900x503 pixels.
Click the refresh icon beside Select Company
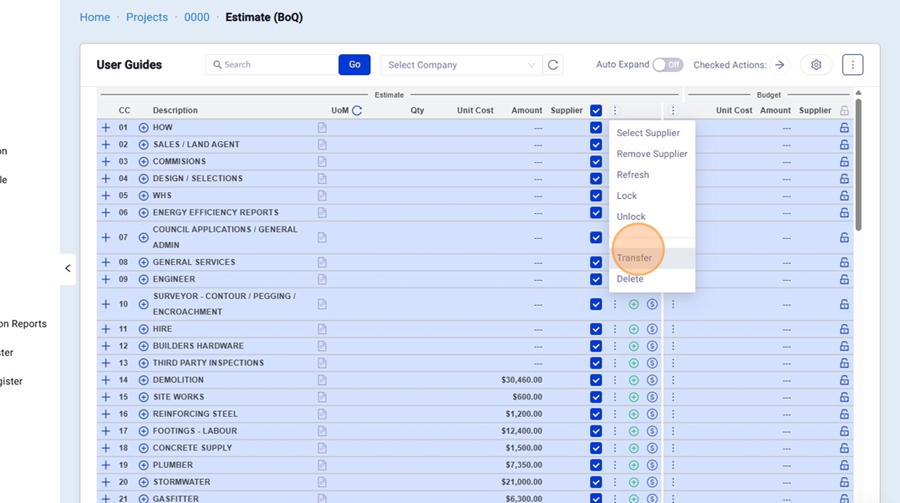pyautogui.click(x=553, y=65)
